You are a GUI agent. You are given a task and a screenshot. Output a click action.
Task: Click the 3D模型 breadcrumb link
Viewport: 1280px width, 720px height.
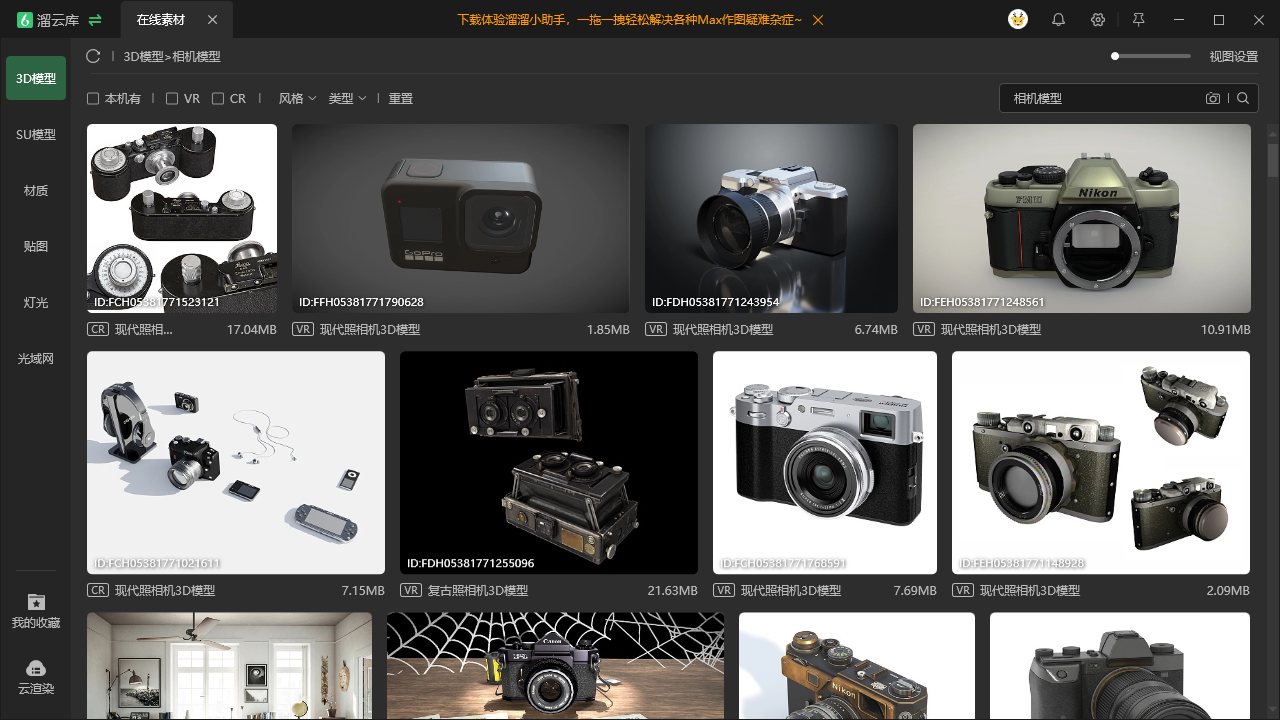click(143, 57)
